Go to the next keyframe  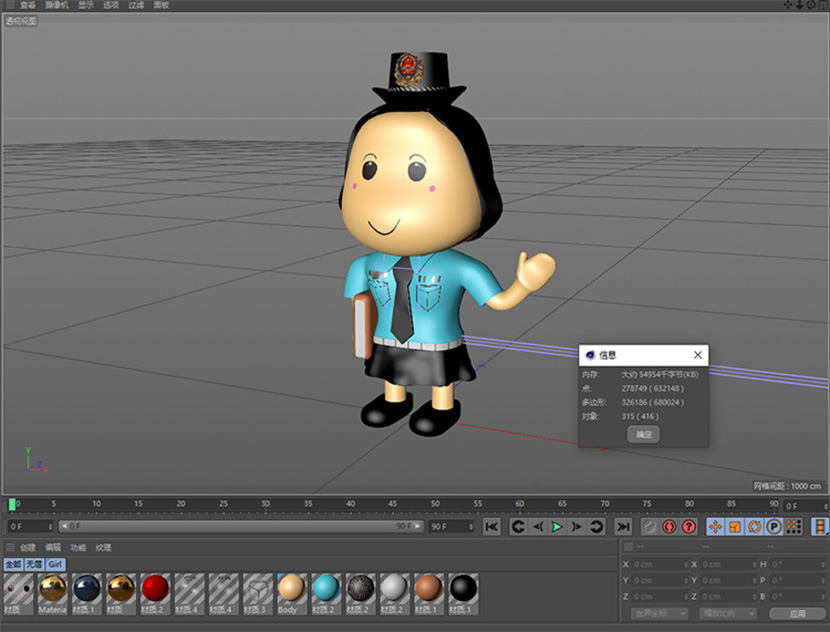pyautogui.click(x=597, y=526)
